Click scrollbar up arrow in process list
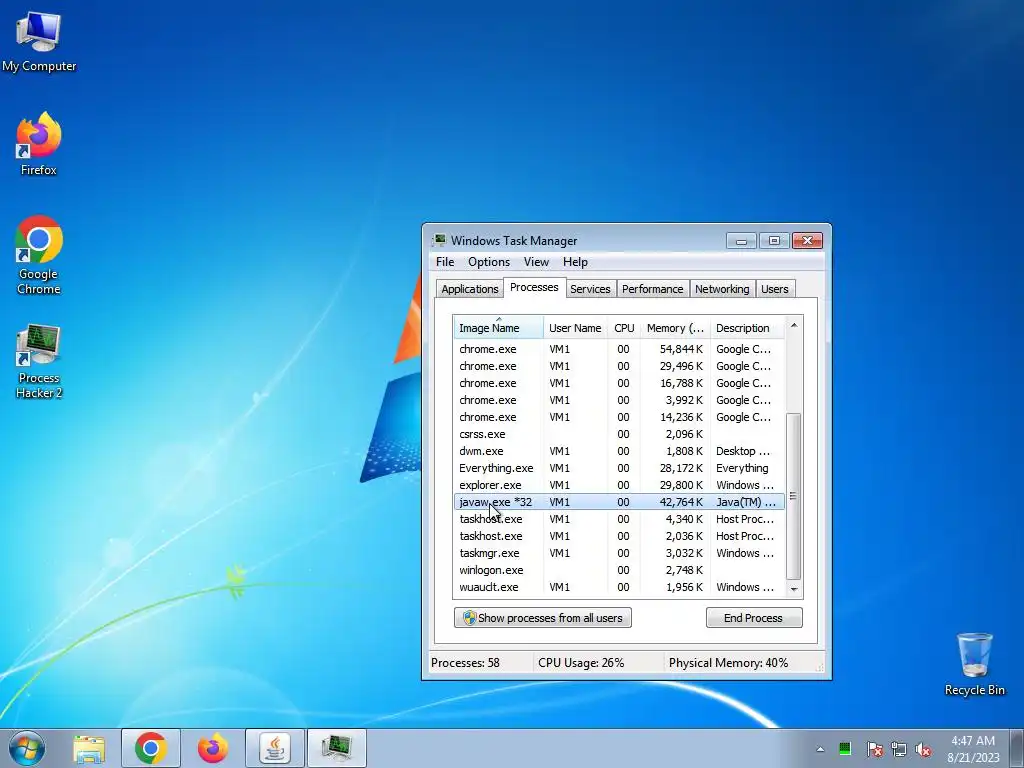The width and height of the screenshot is (1024, 768). [794, 325]
